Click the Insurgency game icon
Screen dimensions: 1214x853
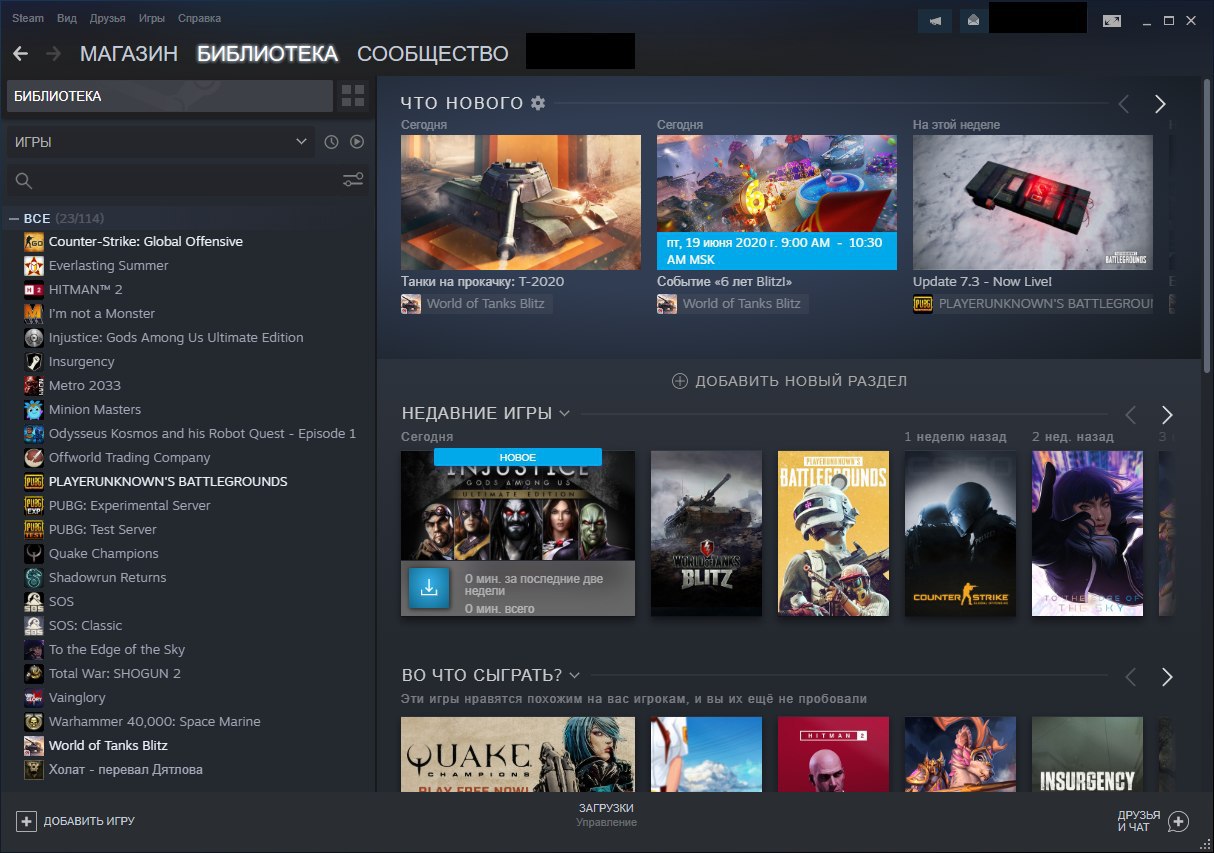coord(33,362)
